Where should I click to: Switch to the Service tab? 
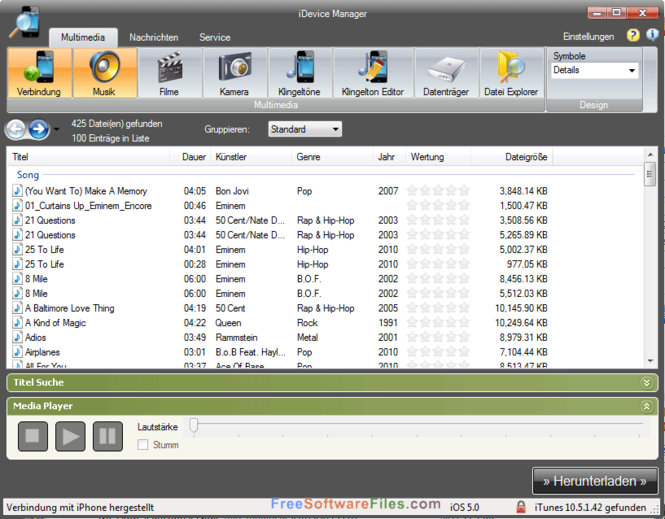tap(215, 37)
